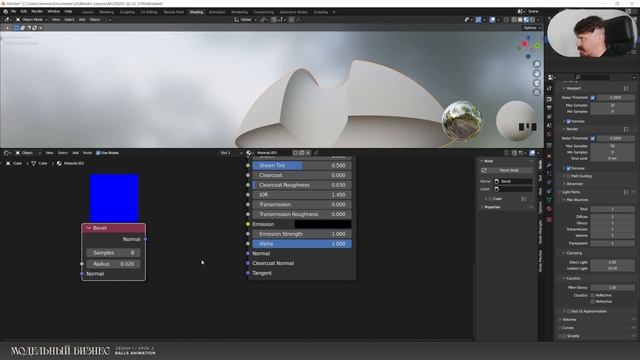Expand the node Properties section
640x360 pixels.
pyautogui.click(x=491, y=207)
